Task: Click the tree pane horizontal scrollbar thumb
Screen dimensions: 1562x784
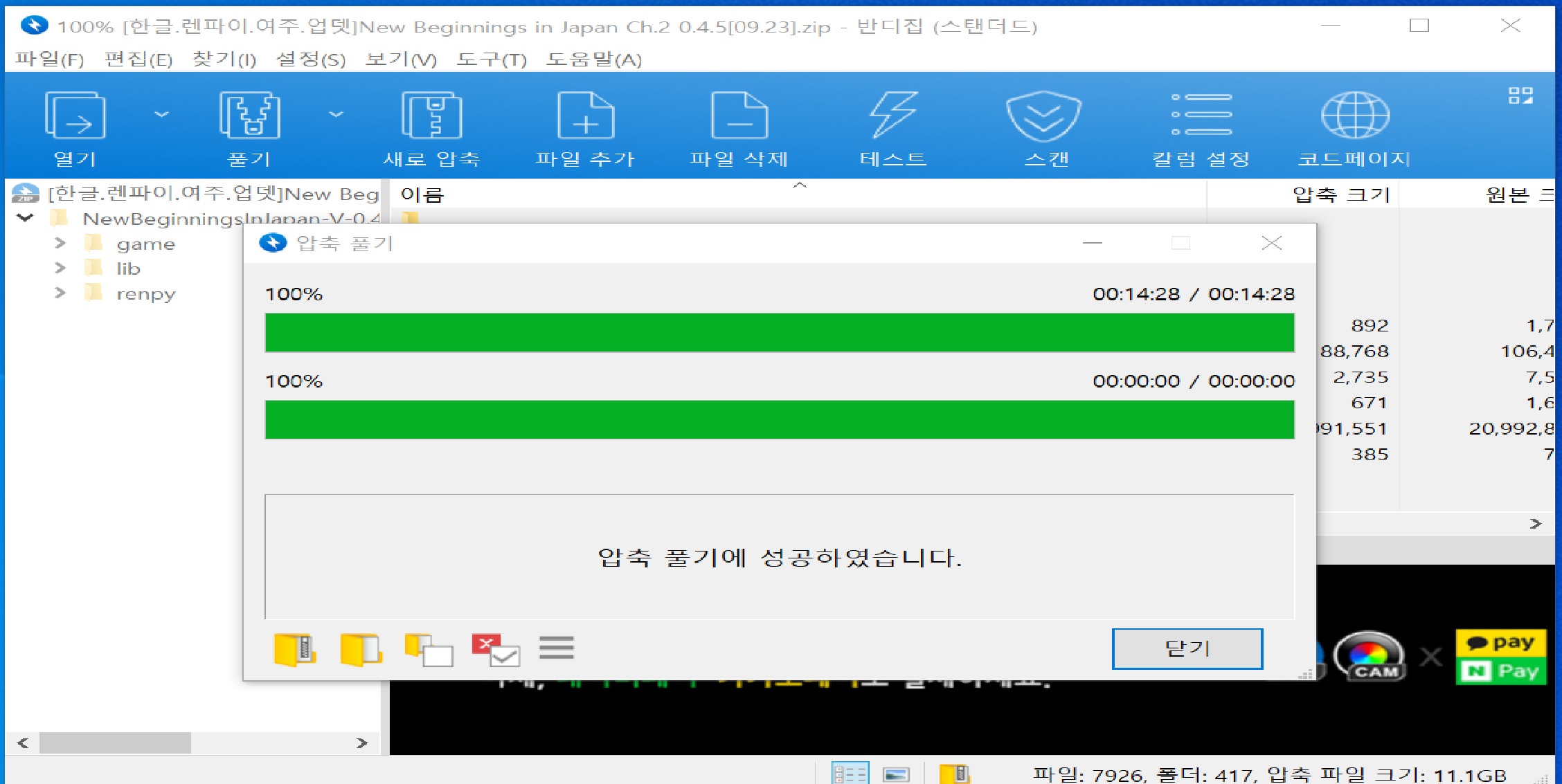Action: click(x=115, y=742)
